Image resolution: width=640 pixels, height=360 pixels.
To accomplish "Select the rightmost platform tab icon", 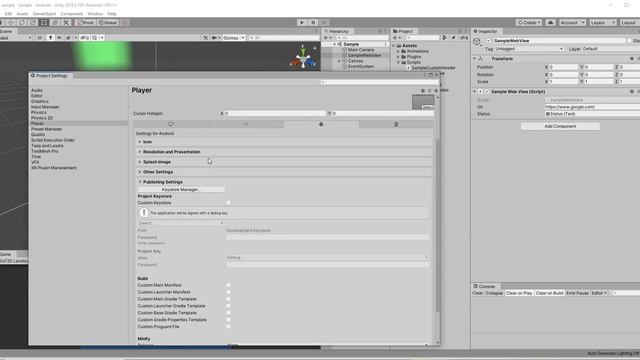I will 396,124.
